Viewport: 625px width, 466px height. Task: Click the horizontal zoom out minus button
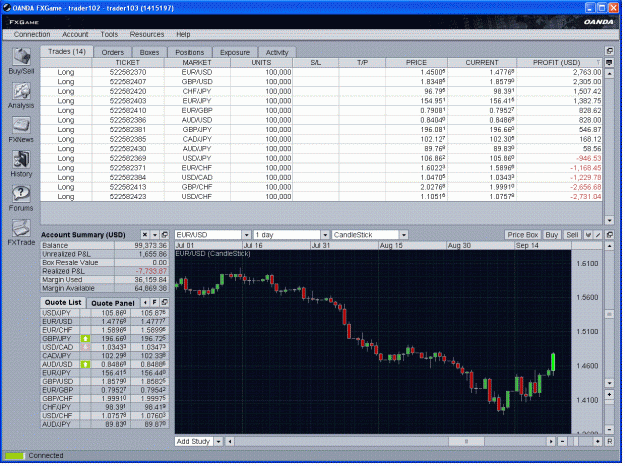click(x=562, y=442)
